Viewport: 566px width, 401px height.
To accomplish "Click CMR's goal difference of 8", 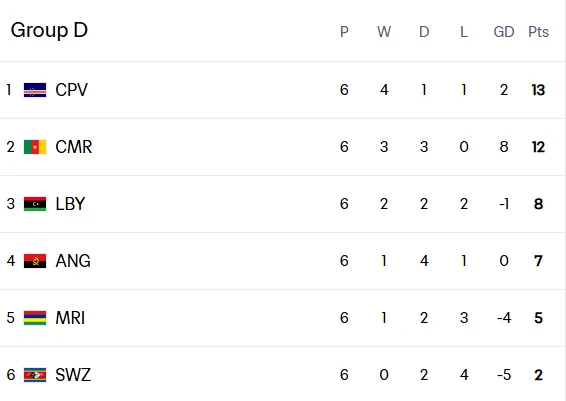I will [x=504, y=147].
